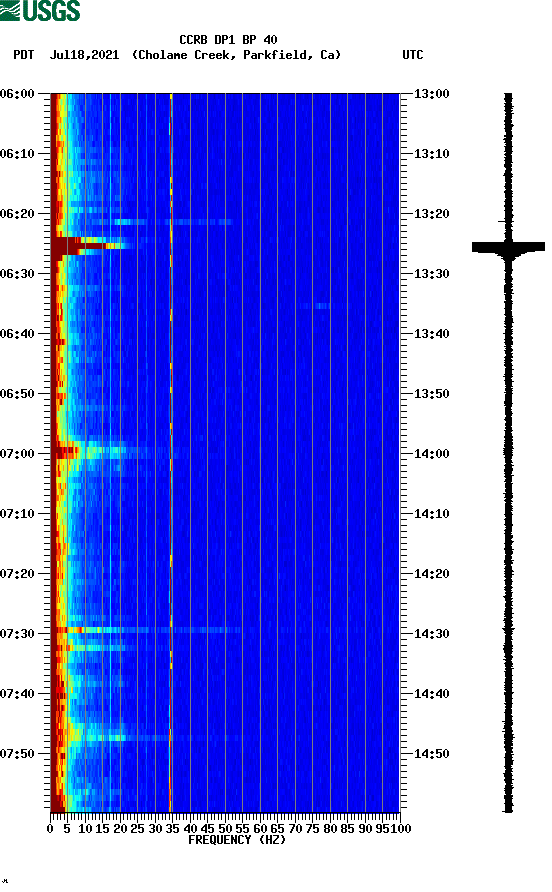Click the '06:30' PDT time label

[18, 274]
